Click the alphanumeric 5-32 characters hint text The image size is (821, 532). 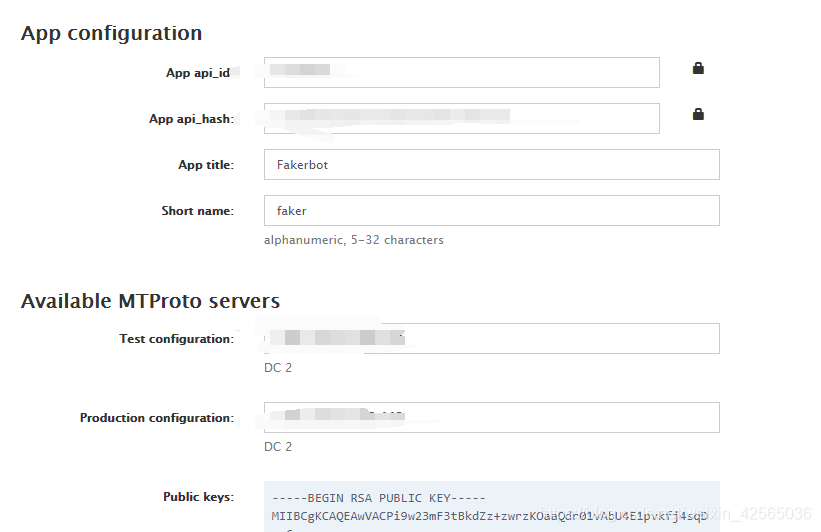click(353, 240)
